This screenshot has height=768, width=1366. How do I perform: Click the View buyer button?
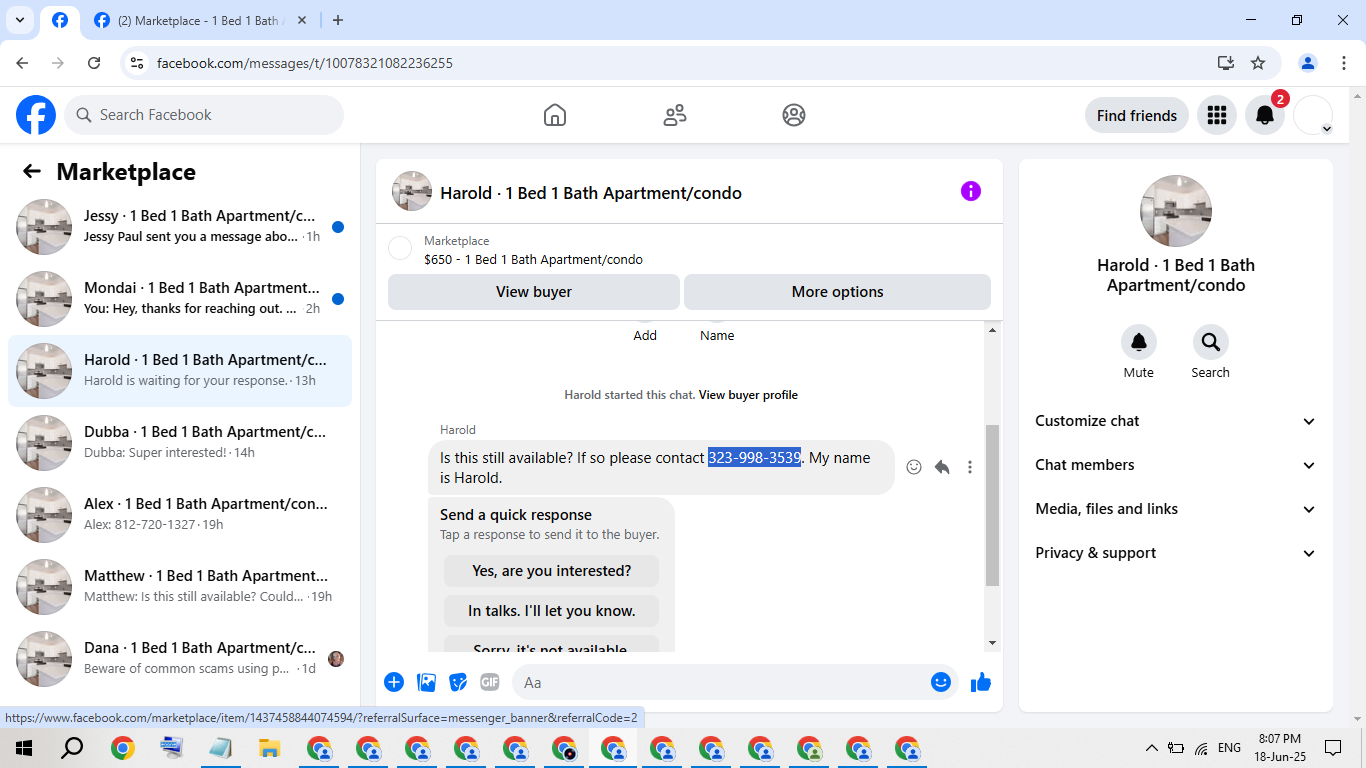pyautogui.click(x=534, y=292)
